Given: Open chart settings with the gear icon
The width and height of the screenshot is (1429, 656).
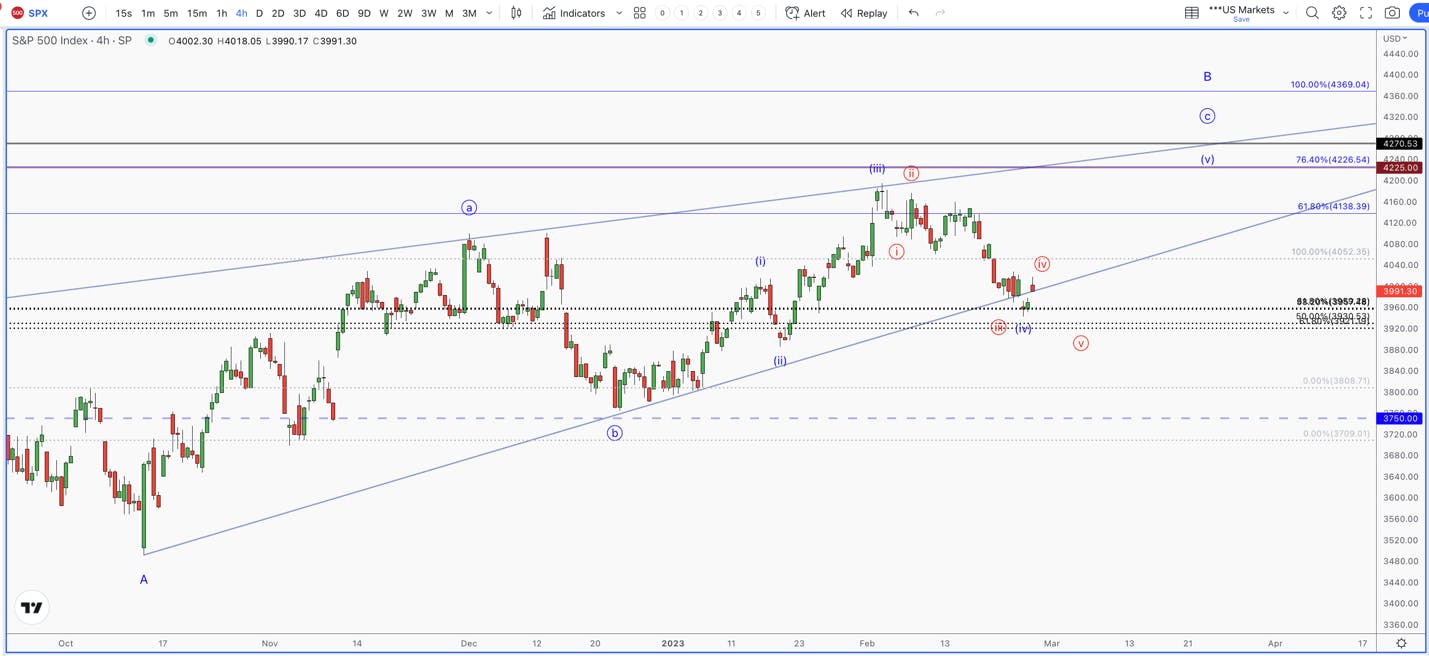Looking at the screenshot, I should (1339, 13).
